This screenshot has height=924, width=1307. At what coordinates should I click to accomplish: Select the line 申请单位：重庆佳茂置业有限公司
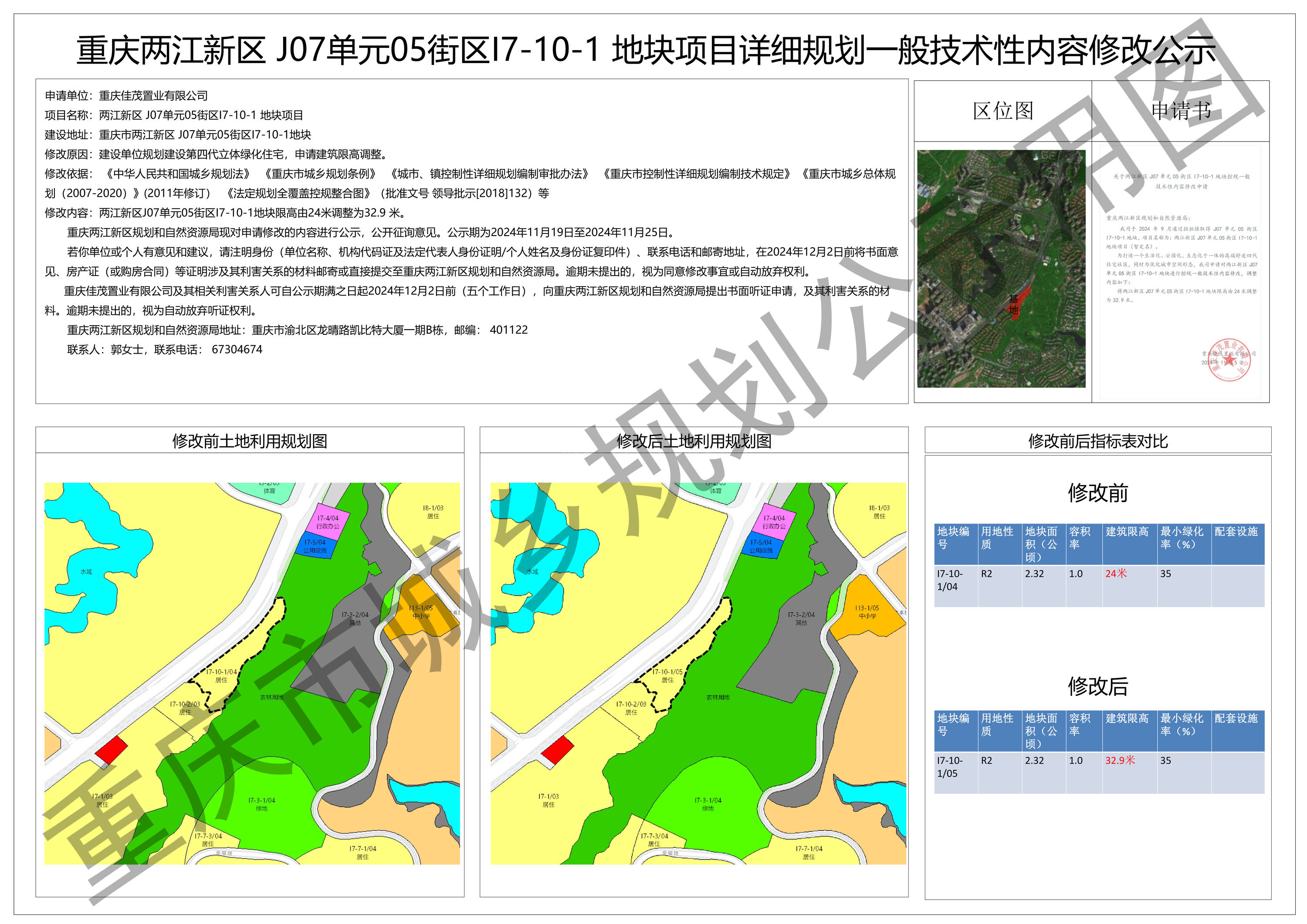pyautogui.click(x=126, y=96)
